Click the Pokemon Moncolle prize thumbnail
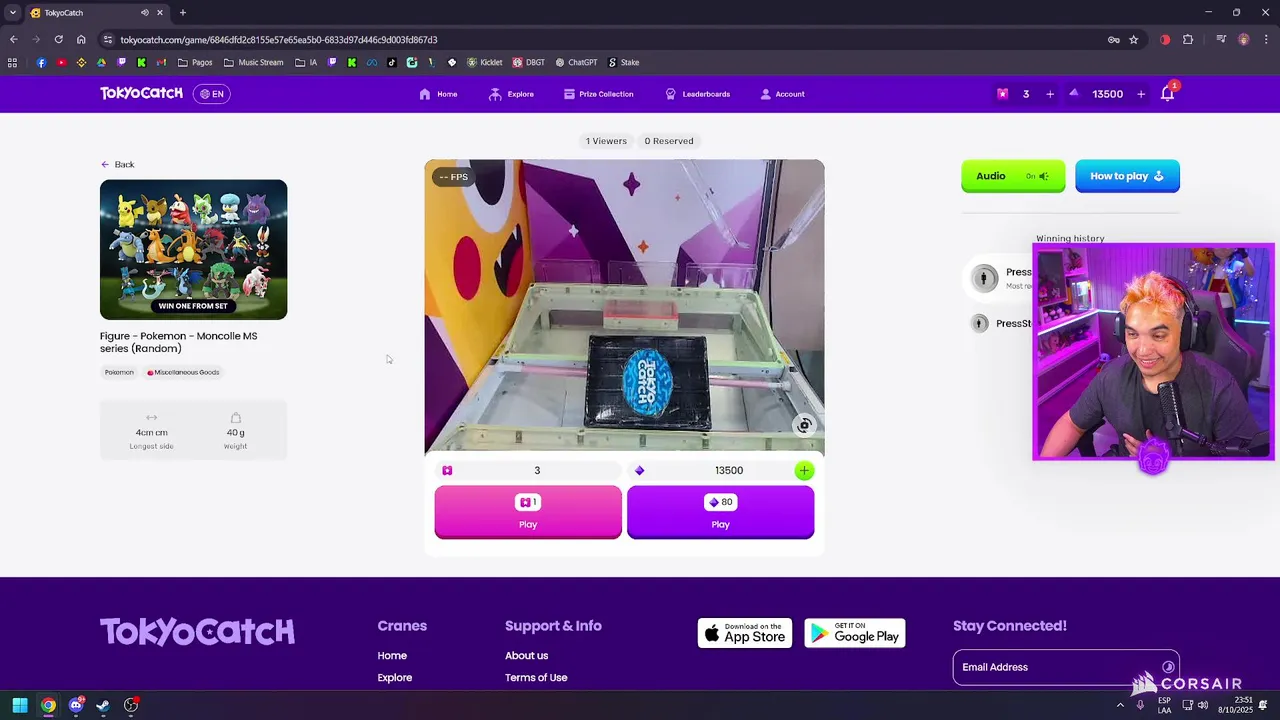Screen dimensions: 1280x720 tap(193, 250)
